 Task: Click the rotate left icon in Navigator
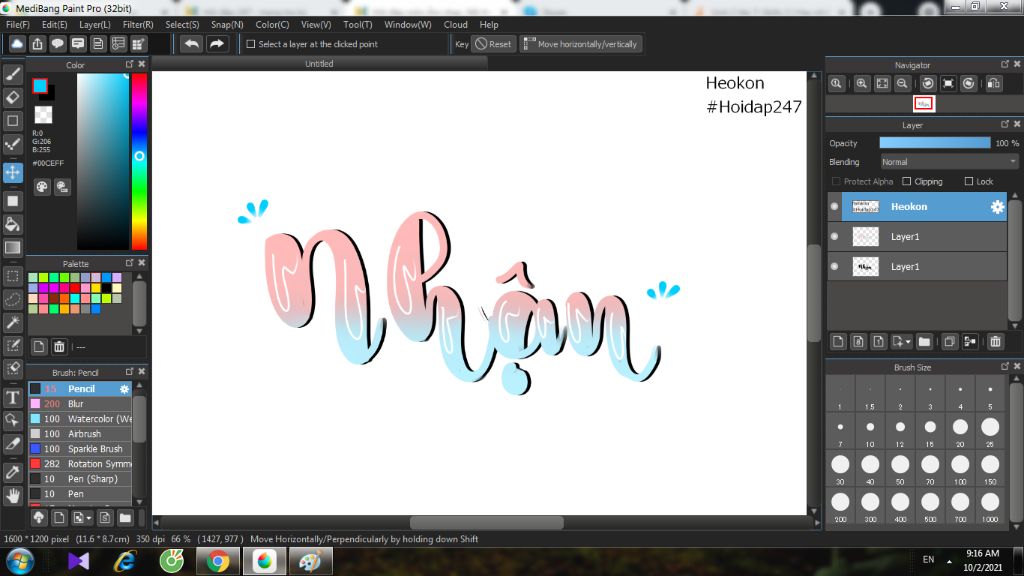[x=928, y=84]
